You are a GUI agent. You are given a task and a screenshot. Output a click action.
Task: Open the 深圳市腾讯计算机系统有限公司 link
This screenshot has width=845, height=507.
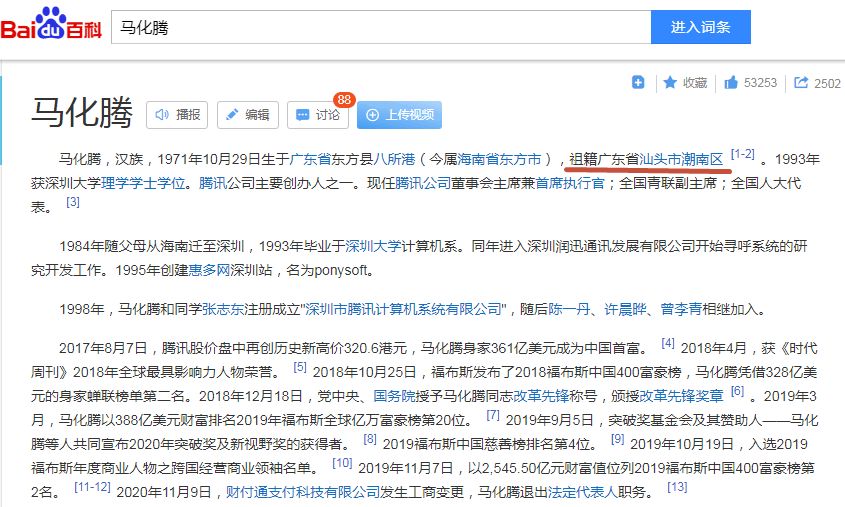tap(404, 309)
